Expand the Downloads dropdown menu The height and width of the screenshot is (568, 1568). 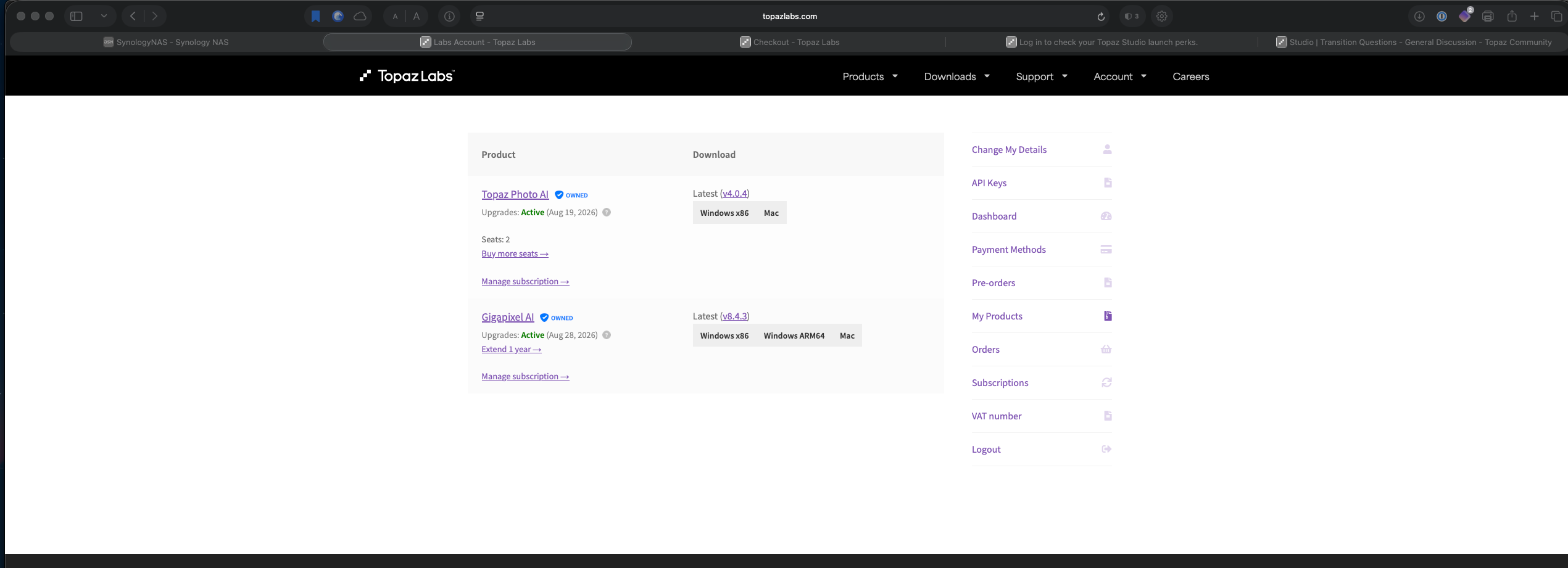pyautogui.click(x=956, y=76)
